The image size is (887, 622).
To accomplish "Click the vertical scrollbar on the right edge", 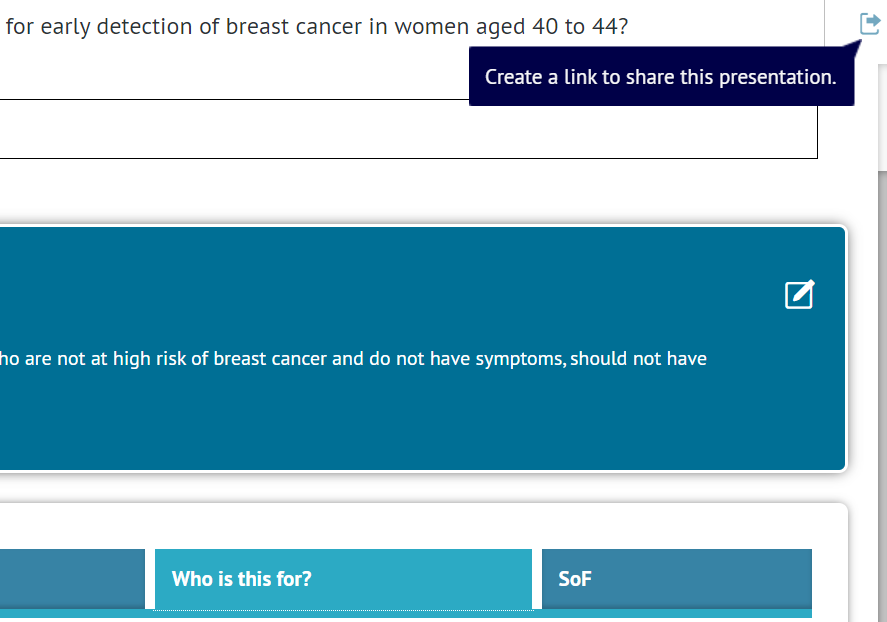I will 881,300.
